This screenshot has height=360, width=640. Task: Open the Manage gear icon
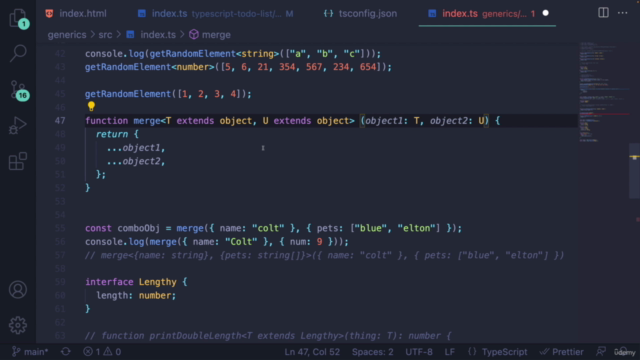pos(18,325)
